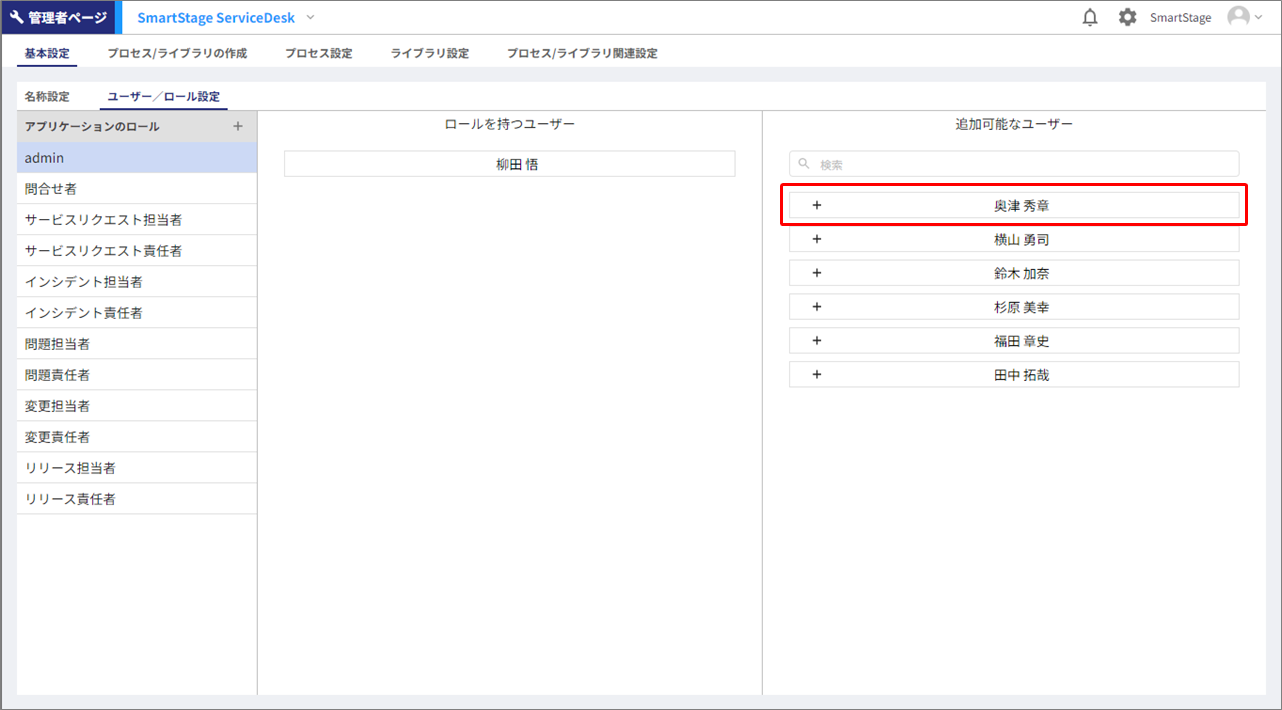The image size is (1282, 710).
Task: Click the user avatar icon
Action: 1238,17
